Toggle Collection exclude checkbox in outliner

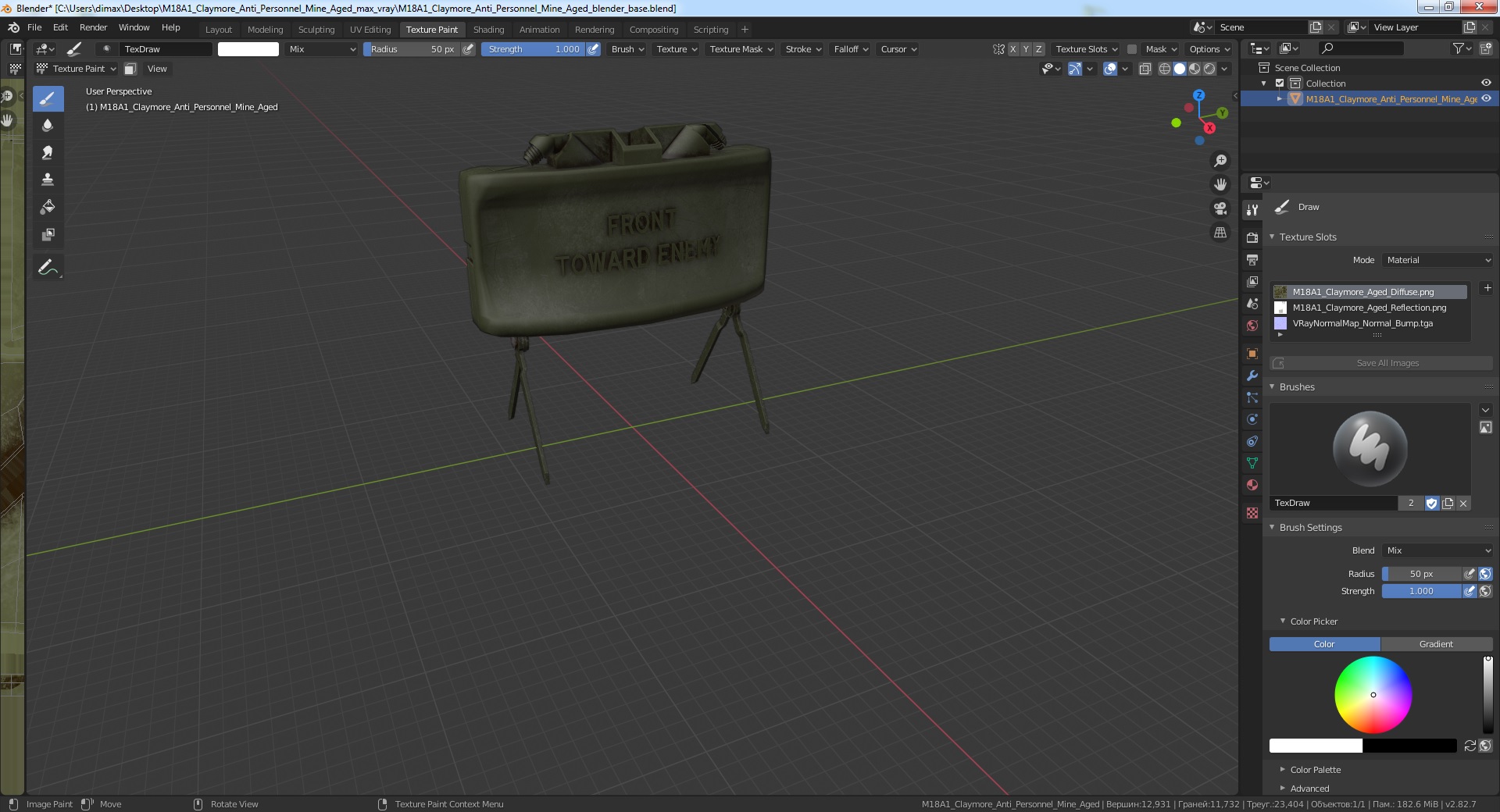click(x=1280, y=84)
